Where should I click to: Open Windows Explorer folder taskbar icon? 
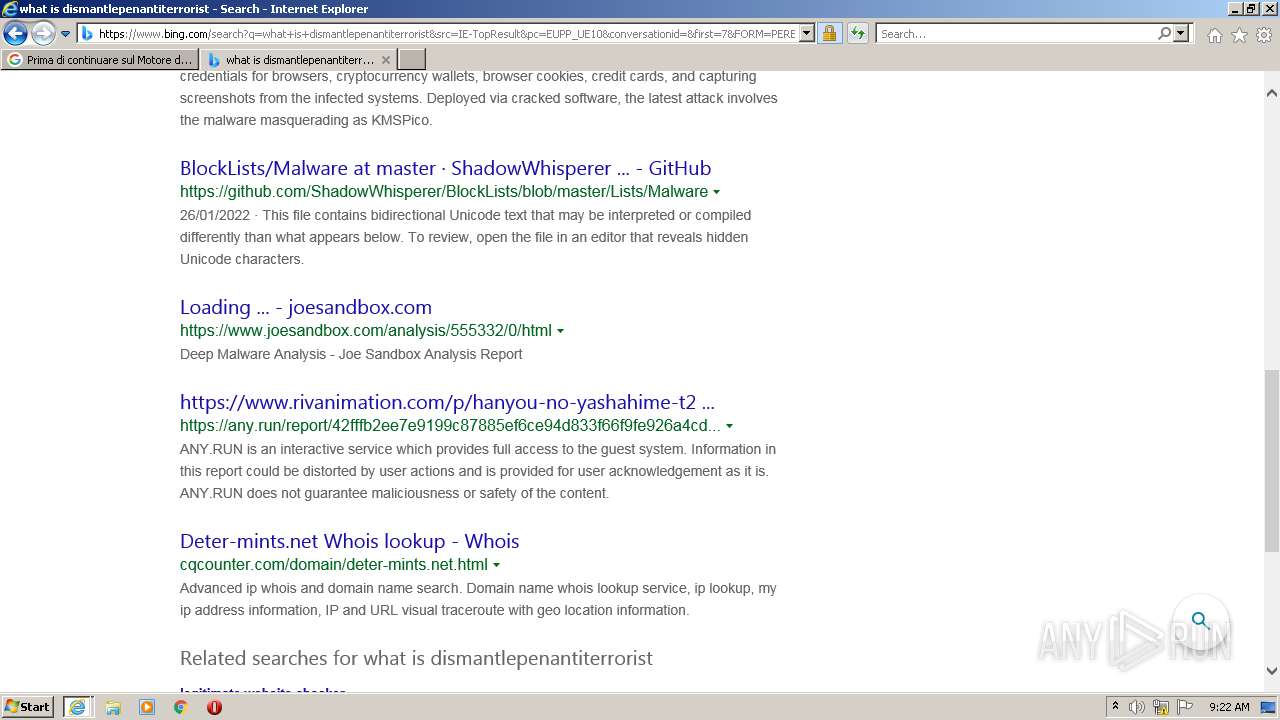[x=113, y=707]
